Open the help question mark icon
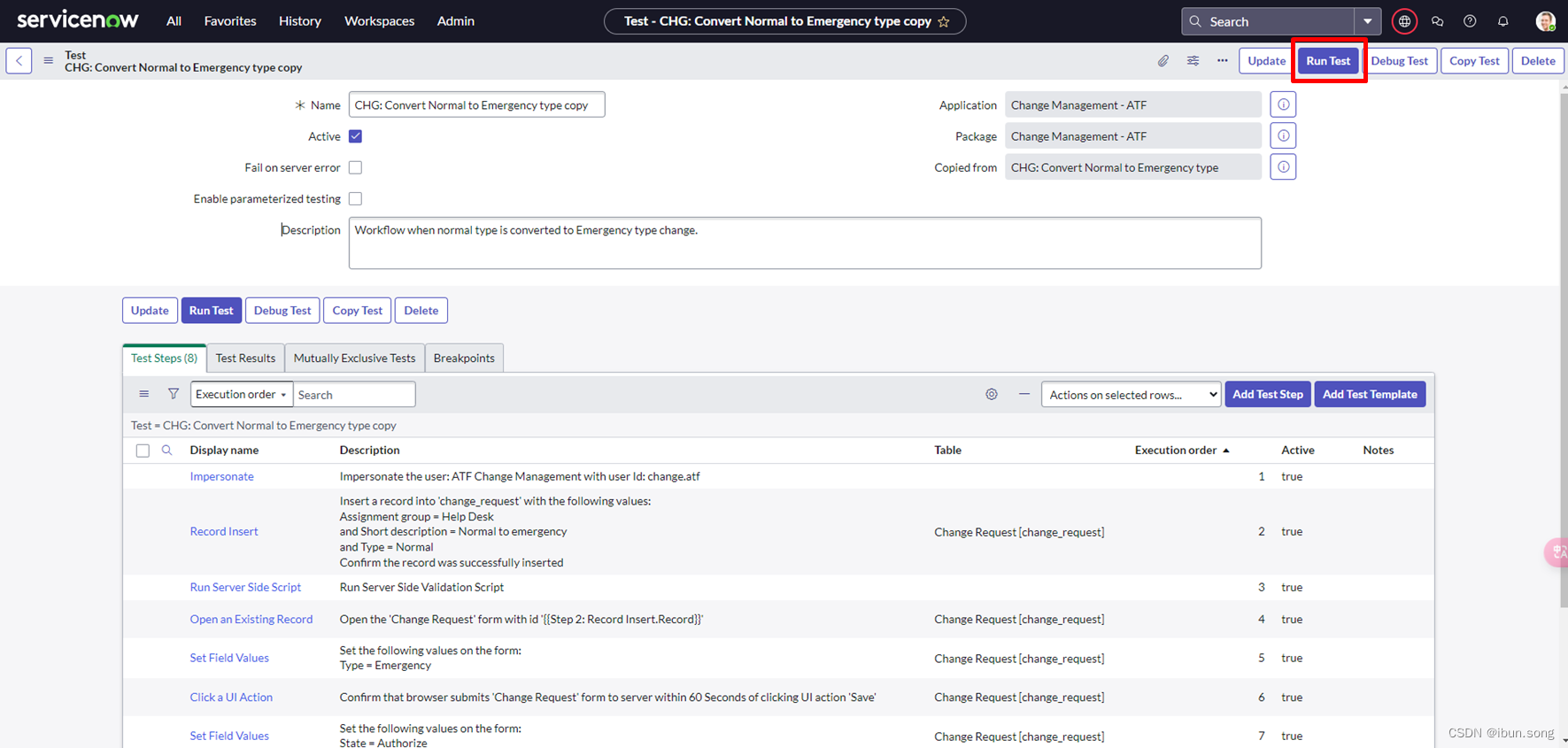Screen dimensions: 1568x748 point(1470,21)
